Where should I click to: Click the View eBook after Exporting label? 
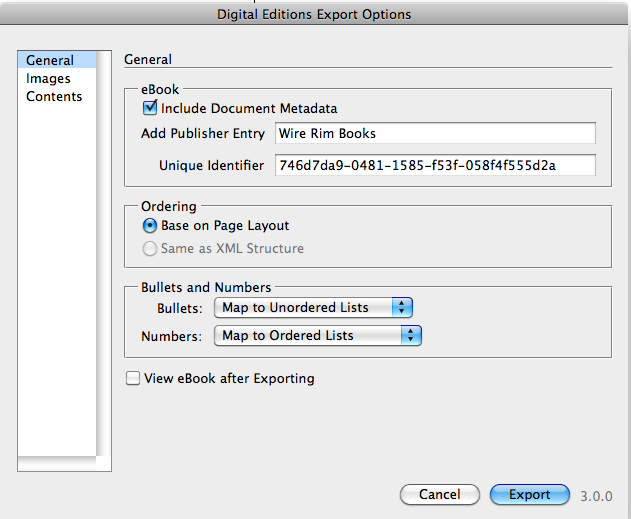click(x=229, y=379)
